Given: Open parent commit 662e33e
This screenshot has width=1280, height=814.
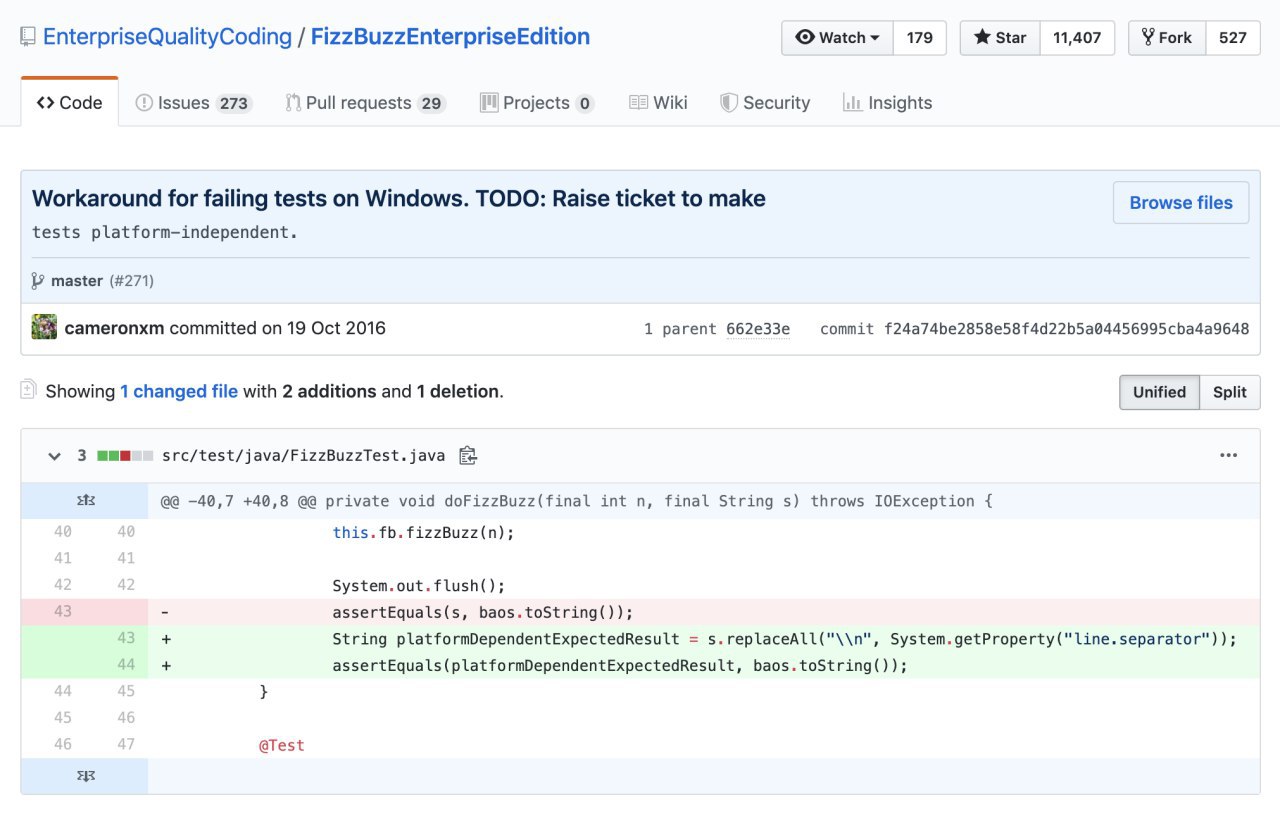Looking at the screenshot, I should [x=758, y=329].
